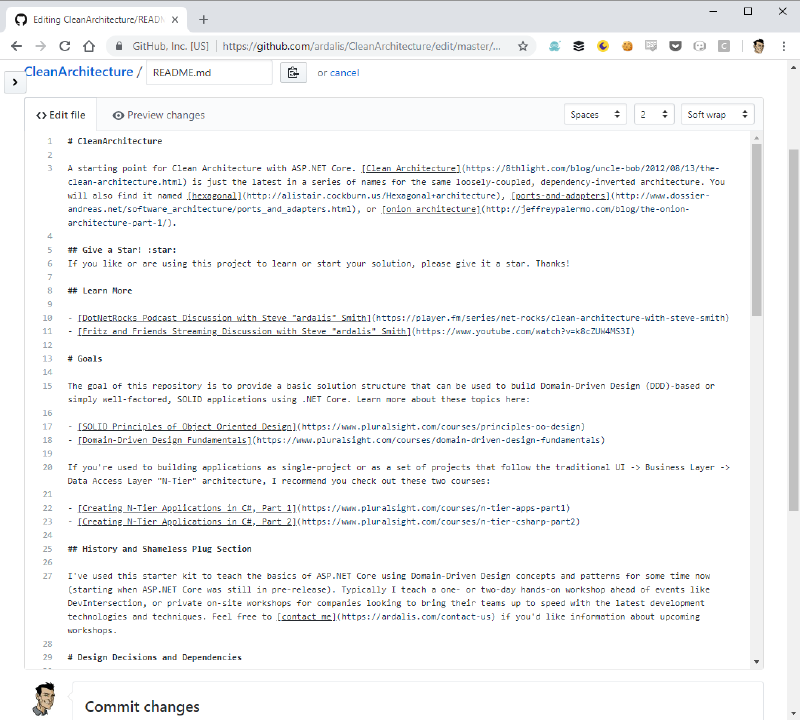Screen dimensions: 800x720
Task: Click the Domain-Driven Design Fundamentals link text
Action: tap(164, 440)
